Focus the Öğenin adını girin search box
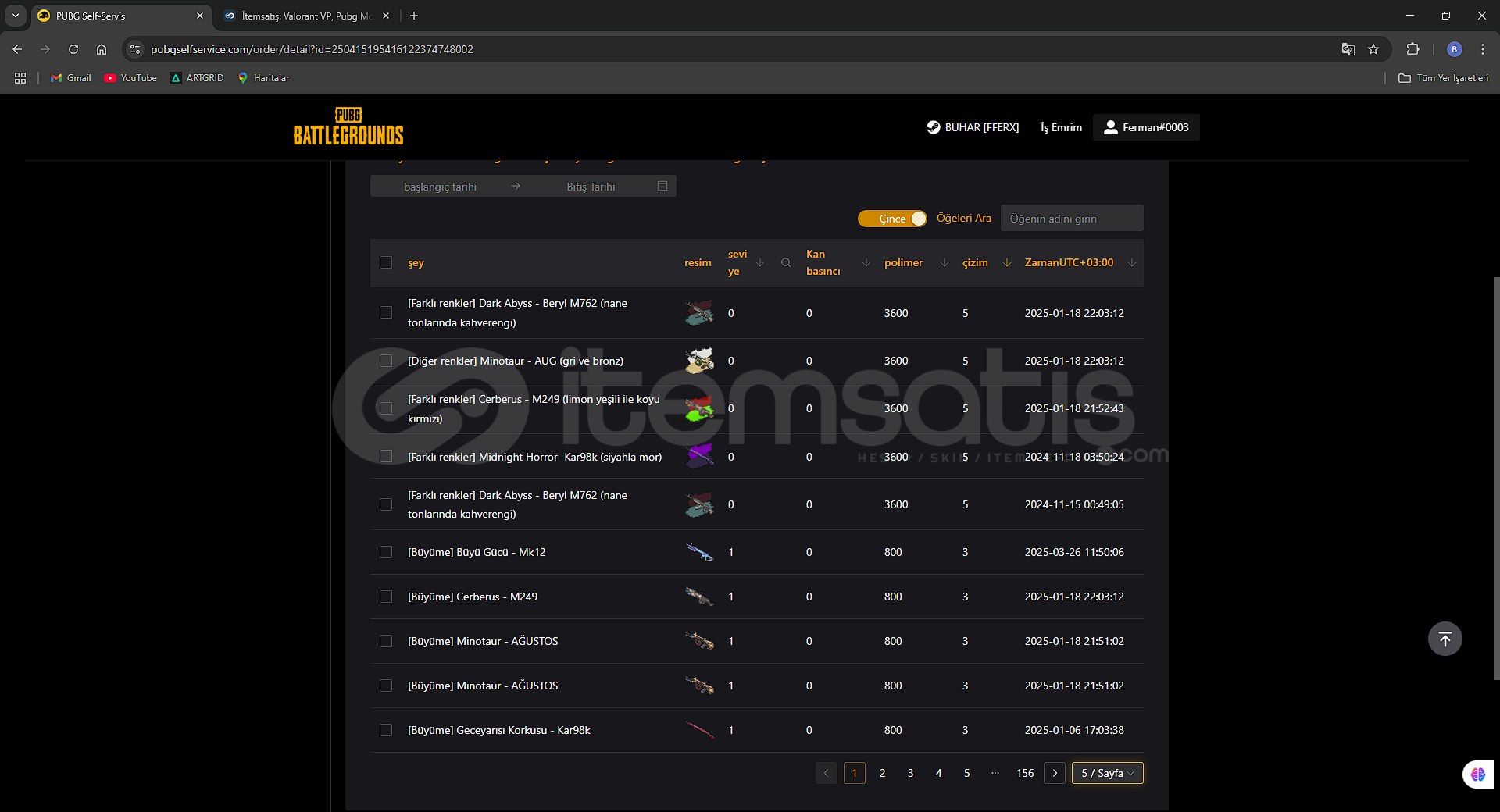 [1072, 219]
